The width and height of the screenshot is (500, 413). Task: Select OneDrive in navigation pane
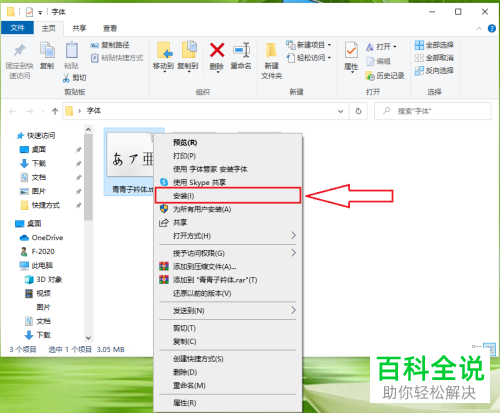tap(41, 238)
